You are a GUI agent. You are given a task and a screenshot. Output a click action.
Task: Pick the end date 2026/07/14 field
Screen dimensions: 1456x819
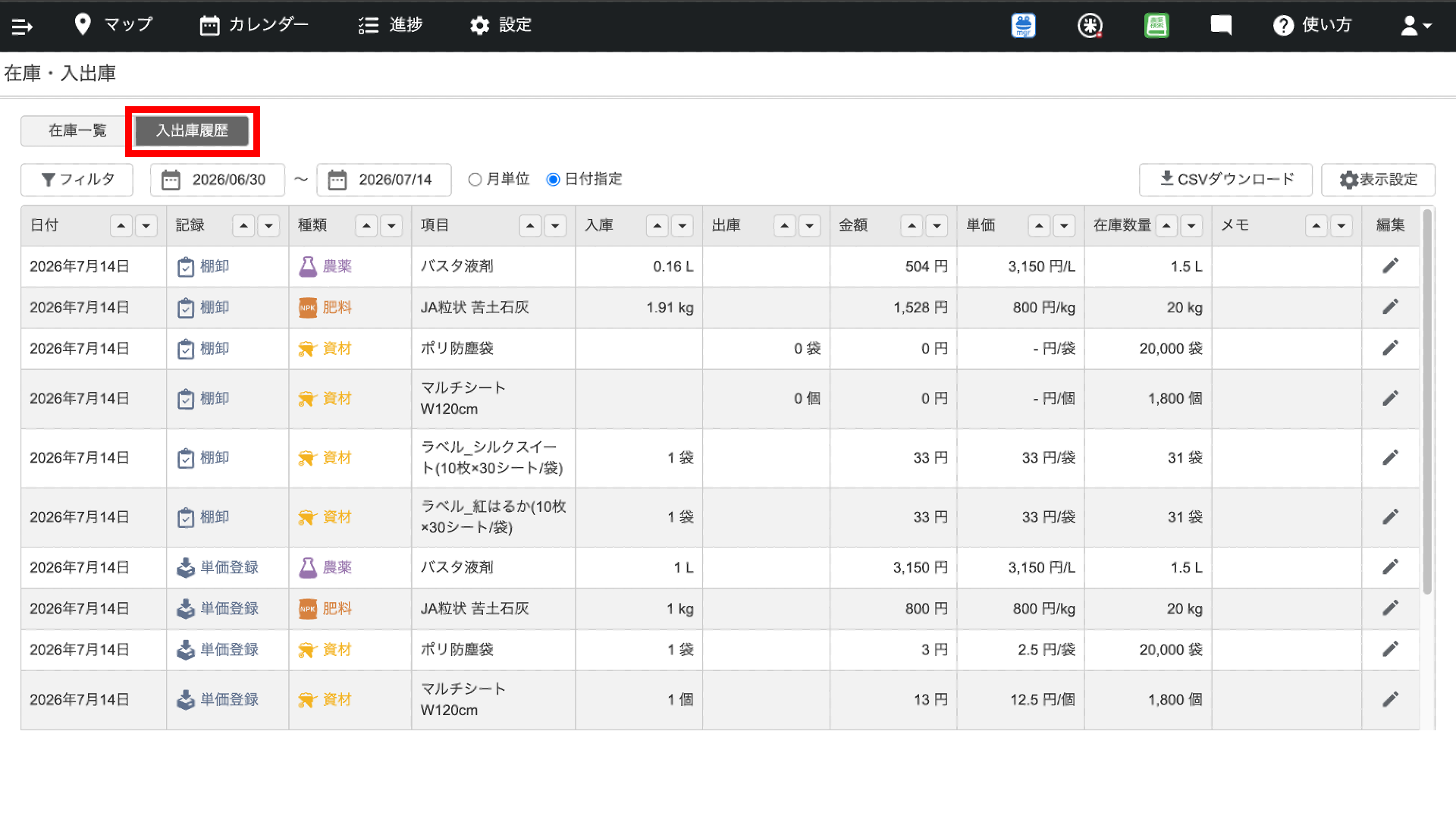(x=384, y=180)
